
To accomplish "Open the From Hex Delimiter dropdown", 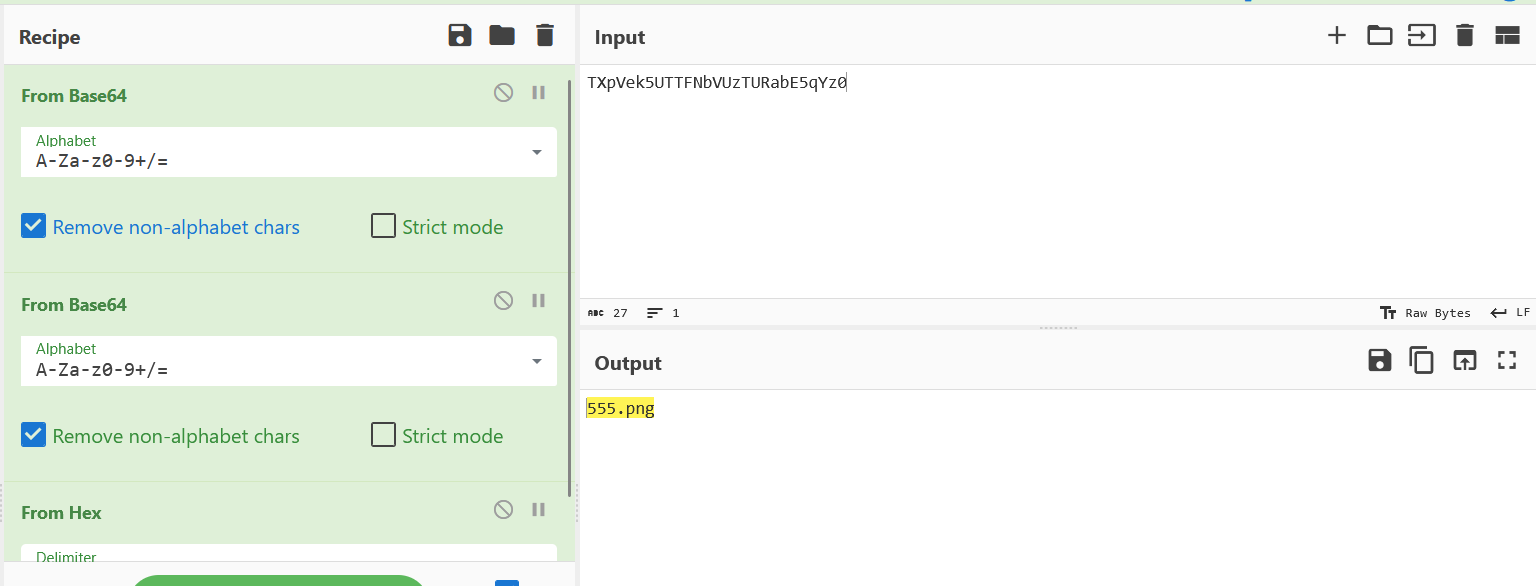I will pos(288,557).
